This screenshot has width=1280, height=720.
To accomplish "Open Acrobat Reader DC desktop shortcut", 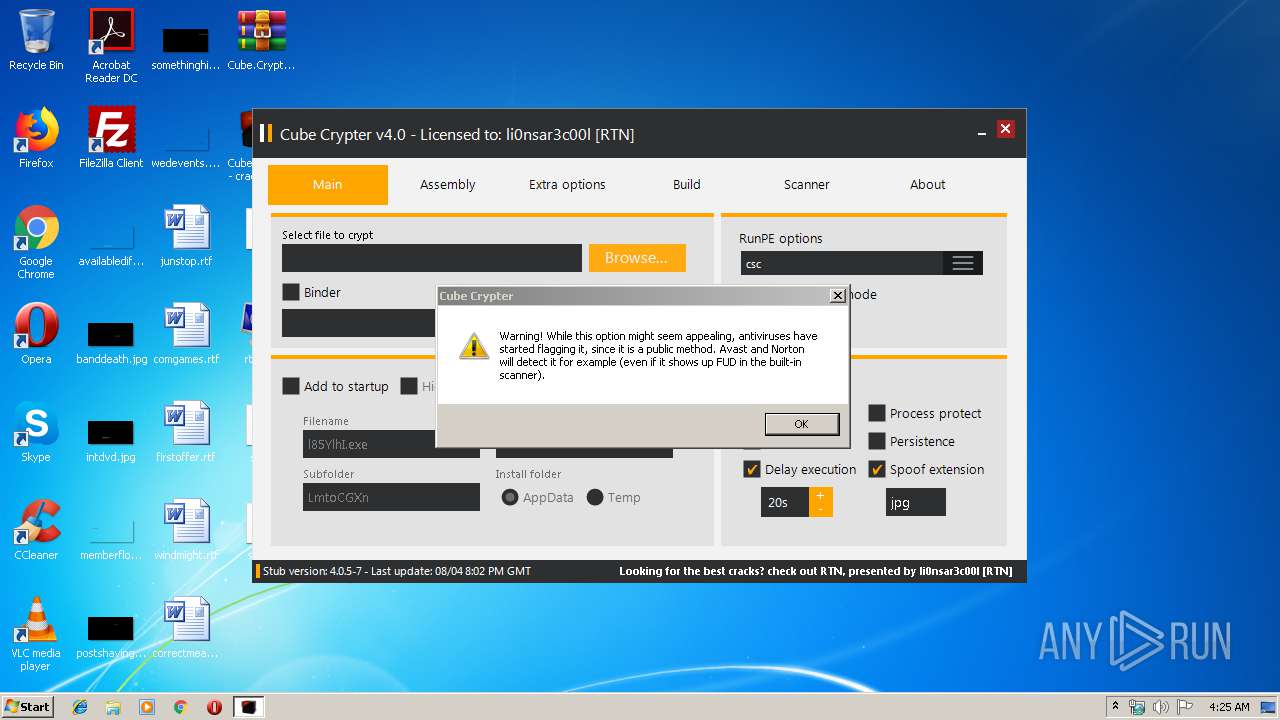I will [x=111, y=46].
